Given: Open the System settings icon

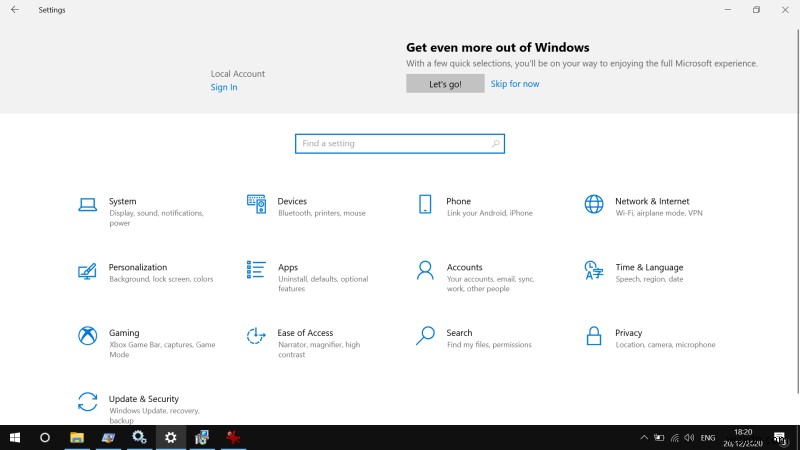Looking at the screenshot, I should [88, 204].
